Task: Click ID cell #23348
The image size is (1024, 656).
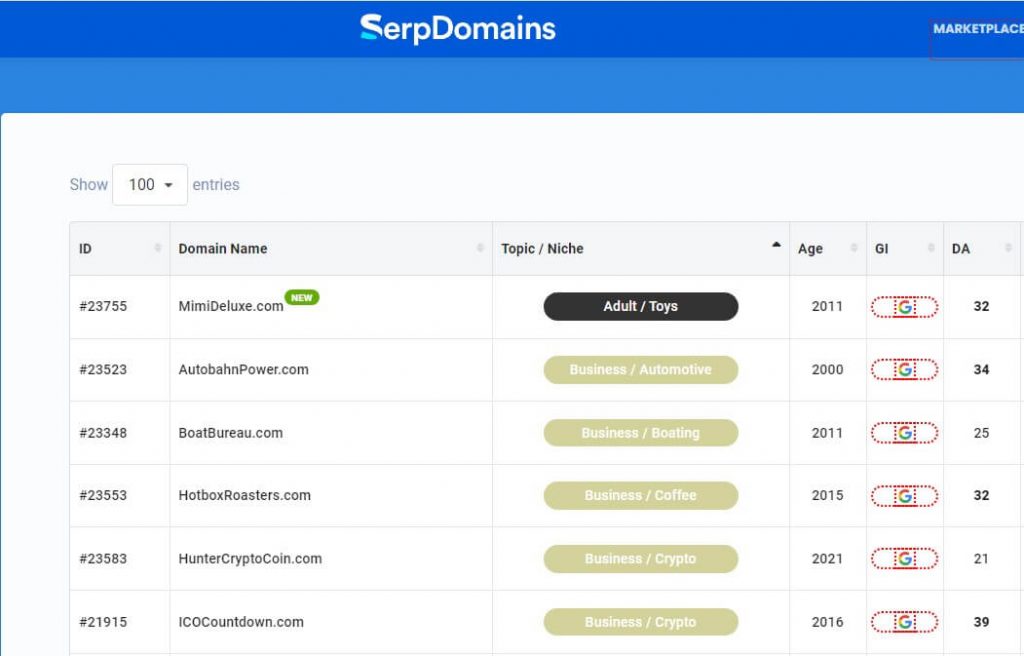Action: (103, 433)
